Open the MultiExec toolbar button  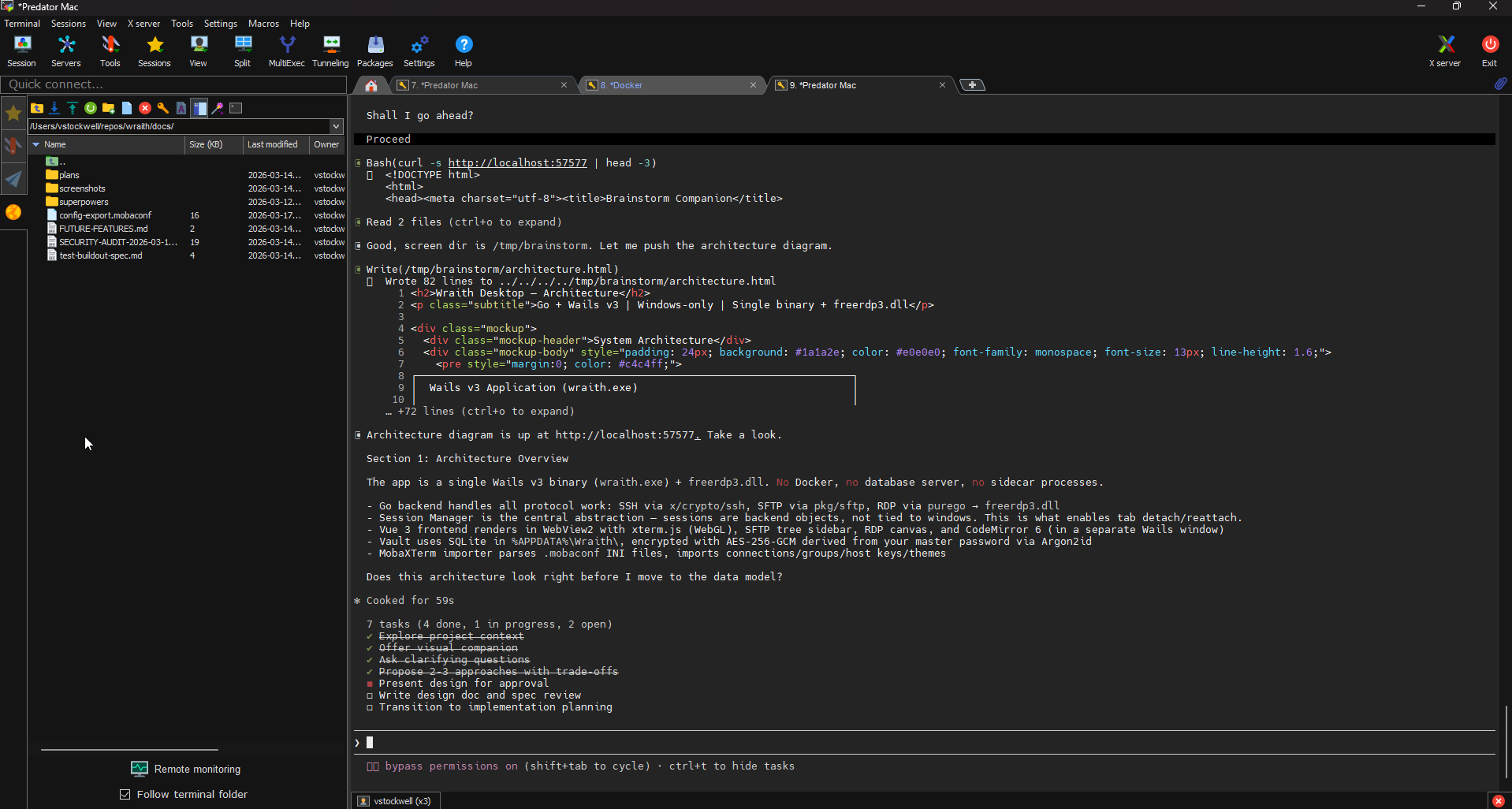(286, 51)
